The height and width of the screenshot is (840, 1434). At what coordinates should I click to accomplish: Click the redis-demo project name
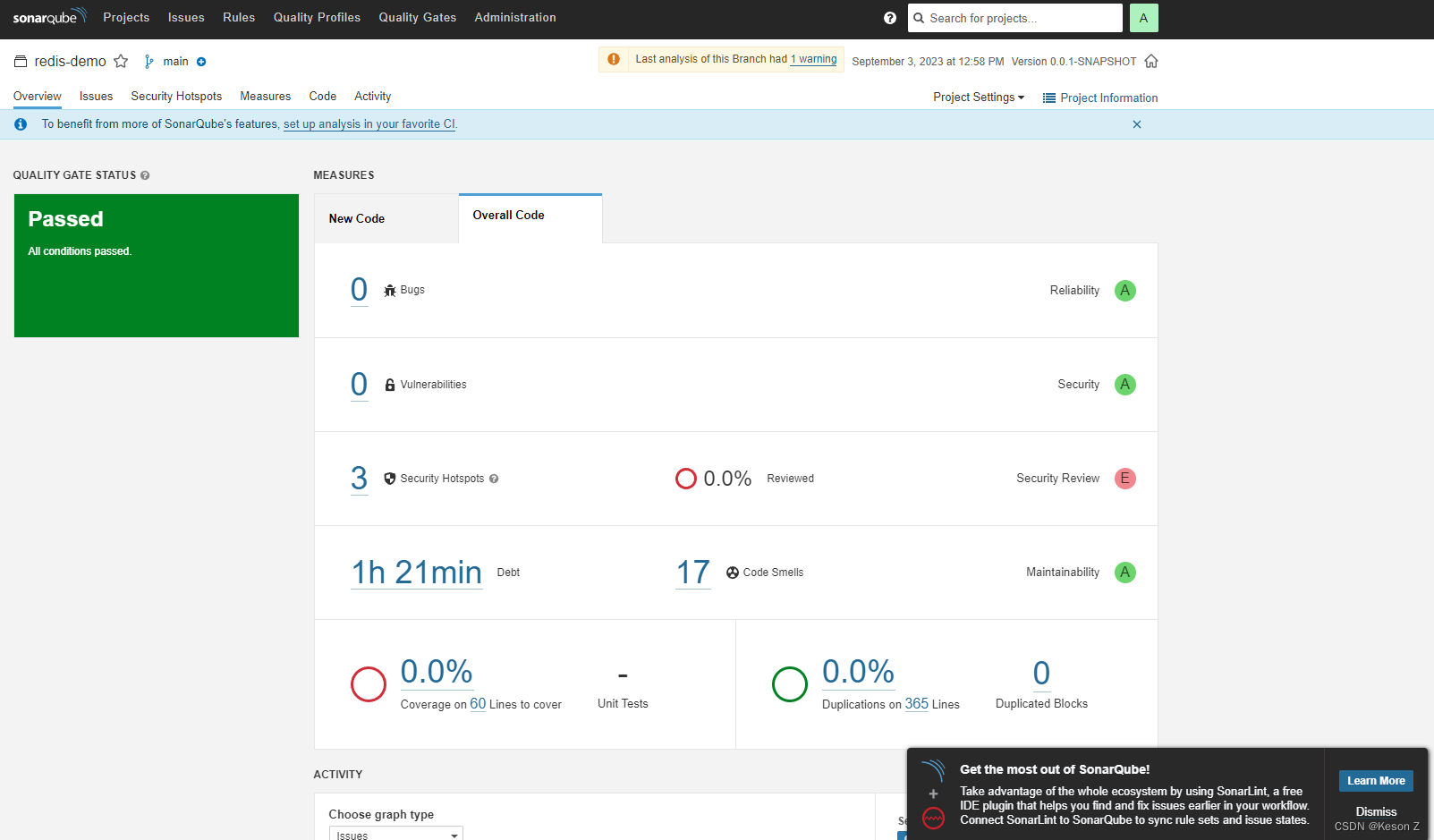pos(70,62)
